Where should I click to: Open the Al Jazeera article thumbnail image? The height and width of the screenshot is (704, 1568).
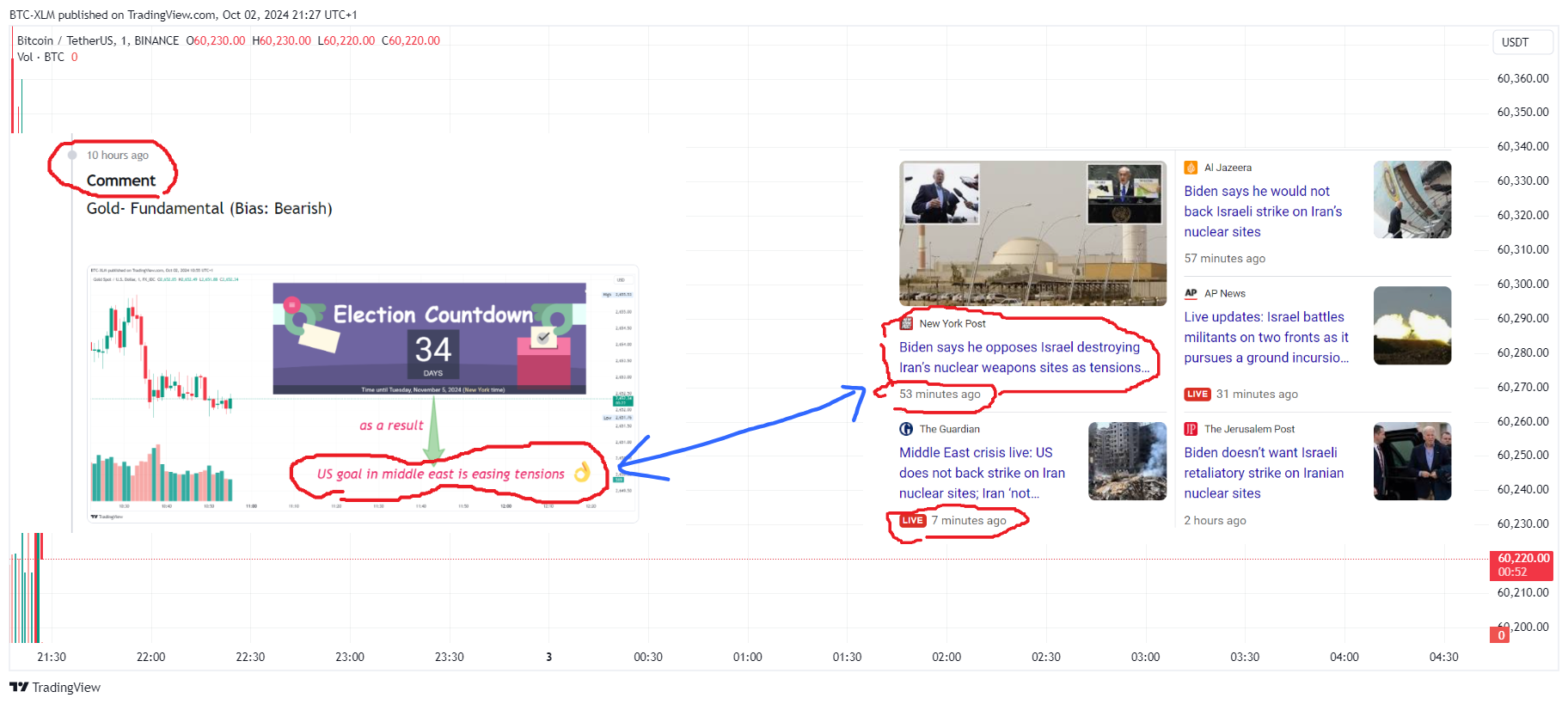coord(1412,199)
